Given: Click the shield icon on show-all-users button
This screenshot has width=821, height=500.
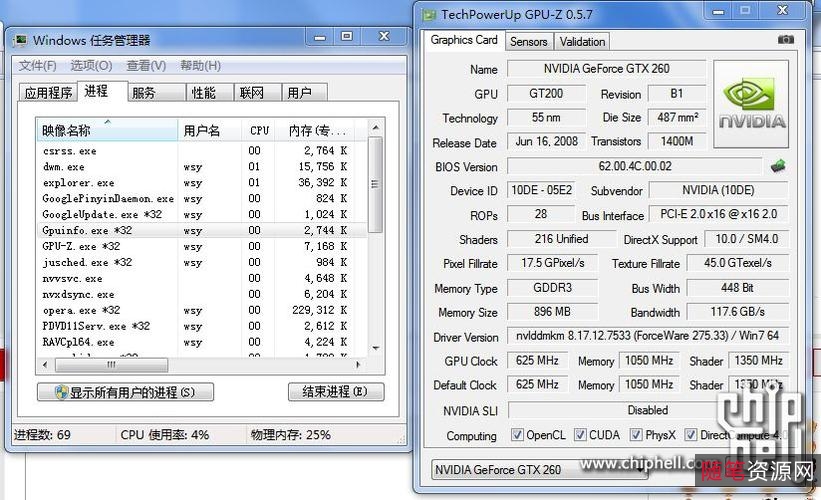Looking at the screenshot, I should [x=61, y=392].
